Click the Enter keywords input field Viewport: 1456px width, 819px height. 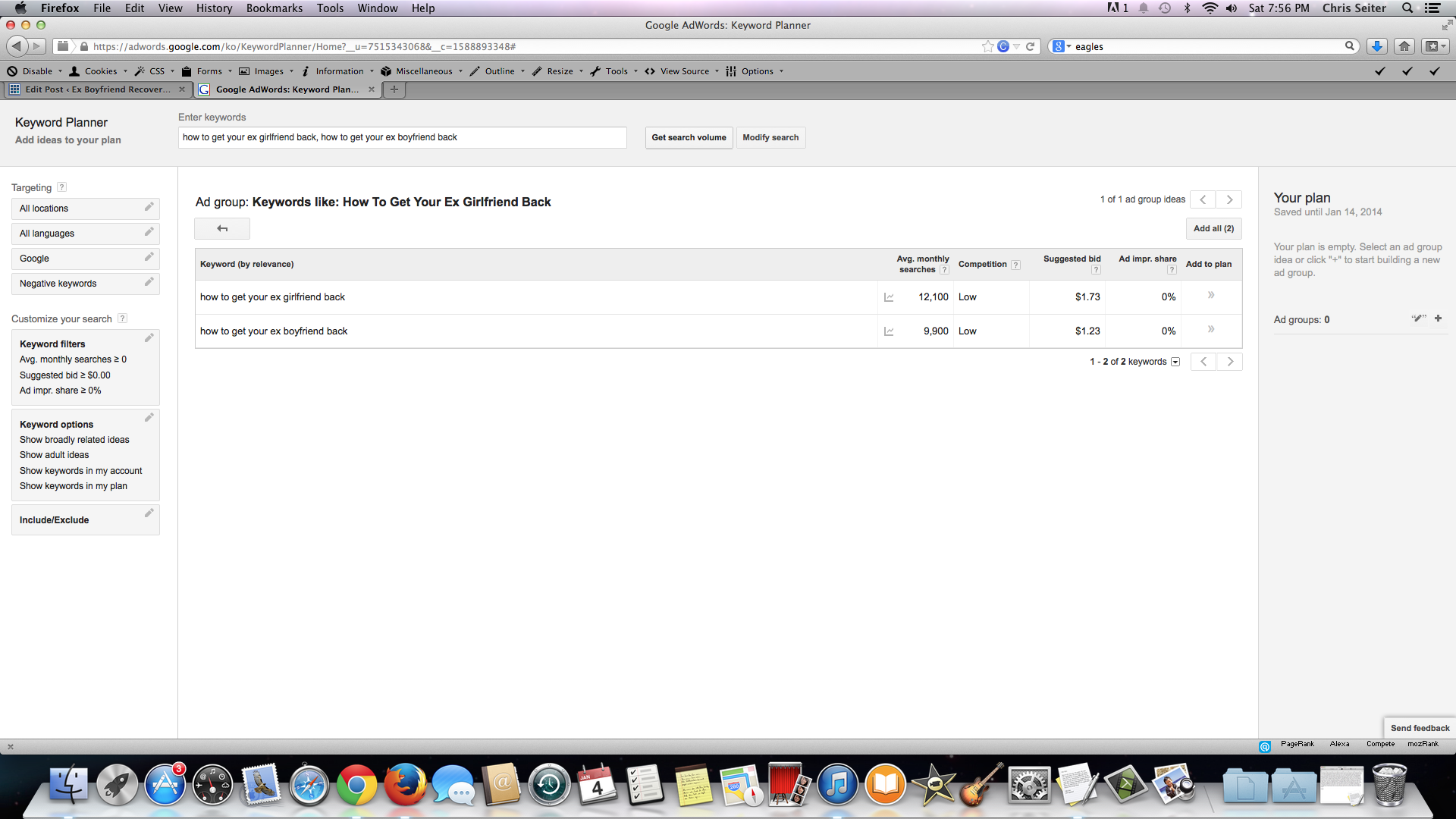402,137
